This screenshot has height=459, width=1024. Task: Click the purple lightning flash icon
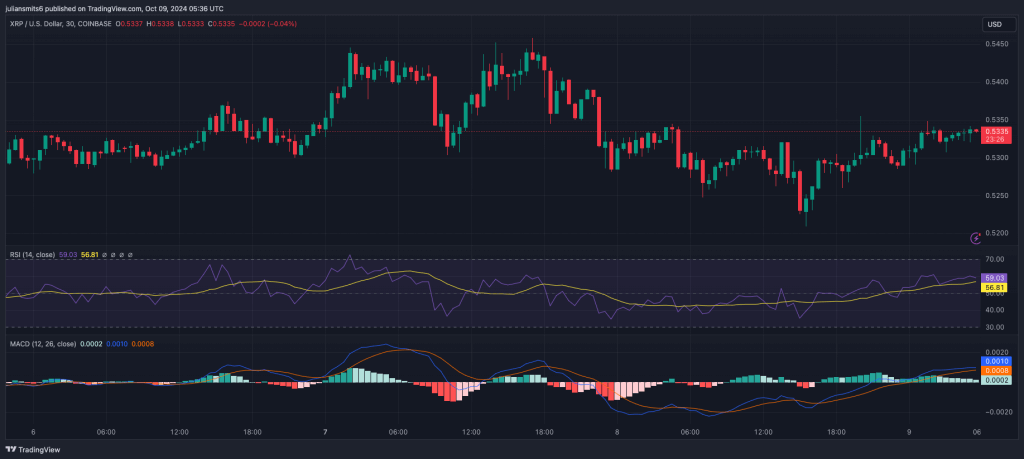pyautogui.click(x=976, y=238)
